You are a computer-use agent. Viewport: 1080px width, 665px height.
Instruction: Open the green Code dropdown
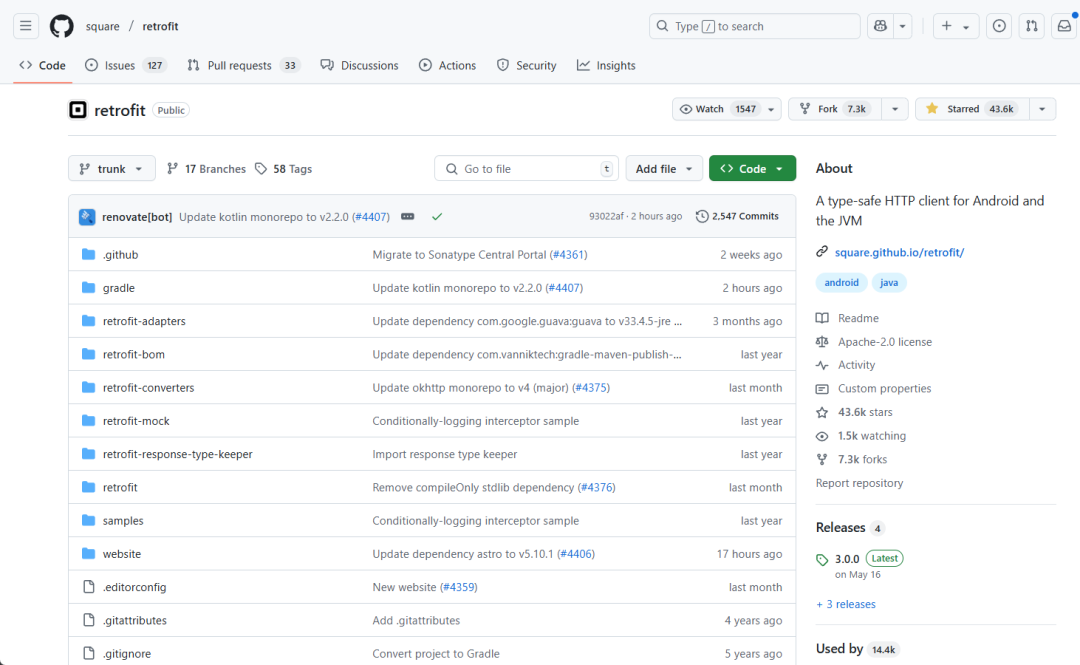point(752,168)
